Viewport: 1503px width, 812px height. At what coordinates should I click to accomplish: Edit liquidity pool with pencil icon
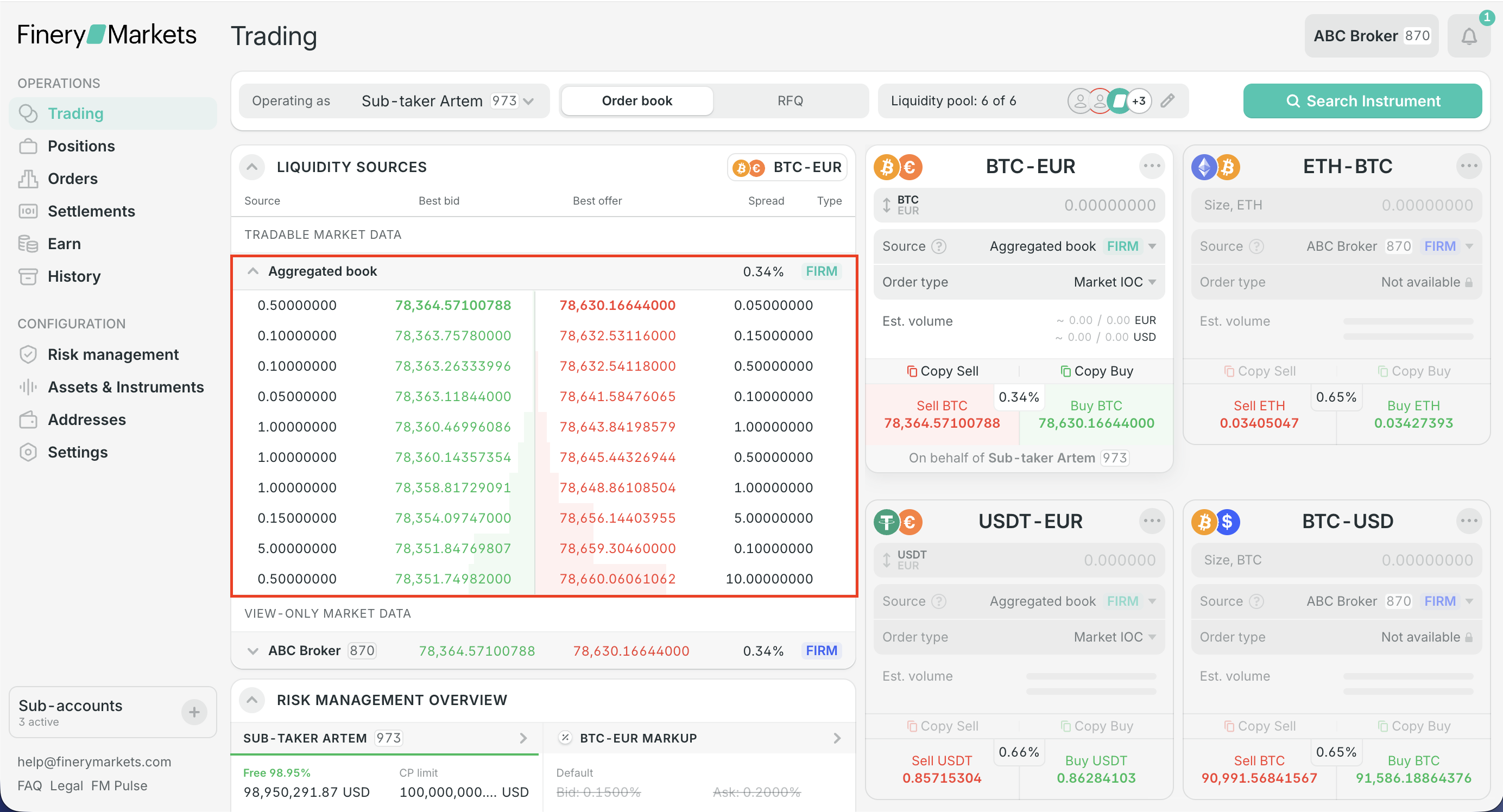coord(1167,101)
